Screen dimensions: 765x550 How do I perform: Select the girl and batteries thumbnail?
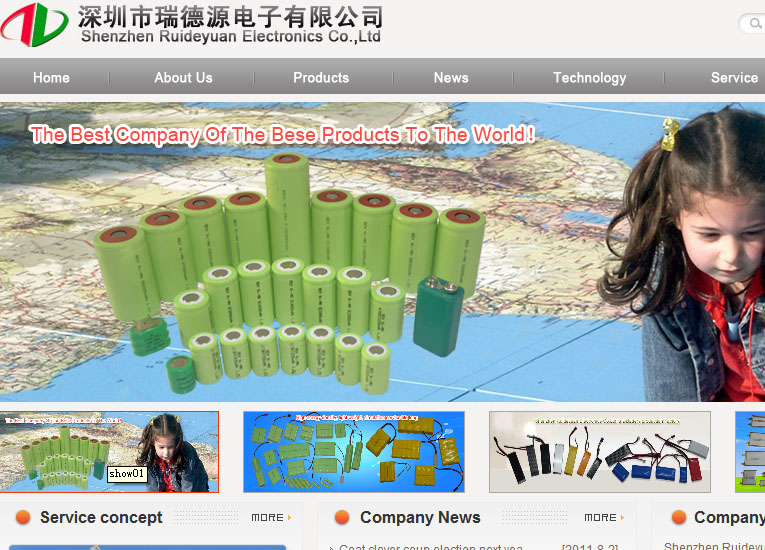point(109,452)
